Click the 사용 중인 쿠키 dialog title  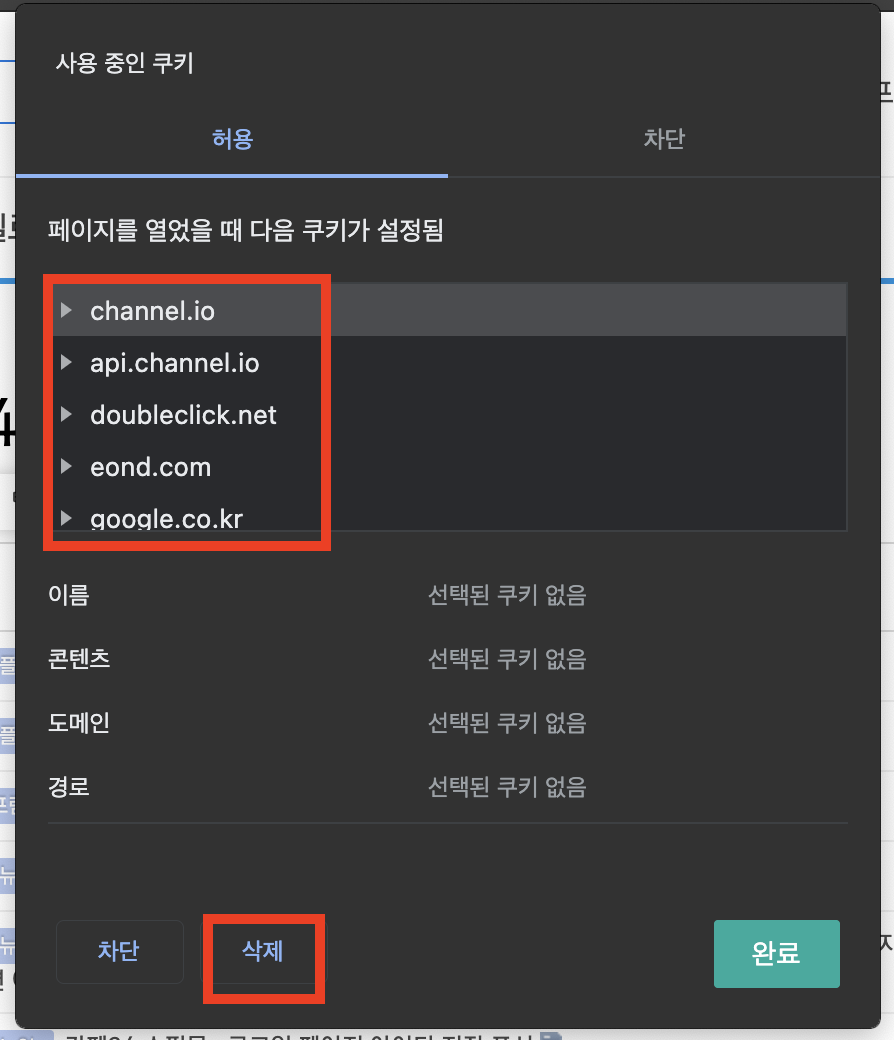(124, 62)
